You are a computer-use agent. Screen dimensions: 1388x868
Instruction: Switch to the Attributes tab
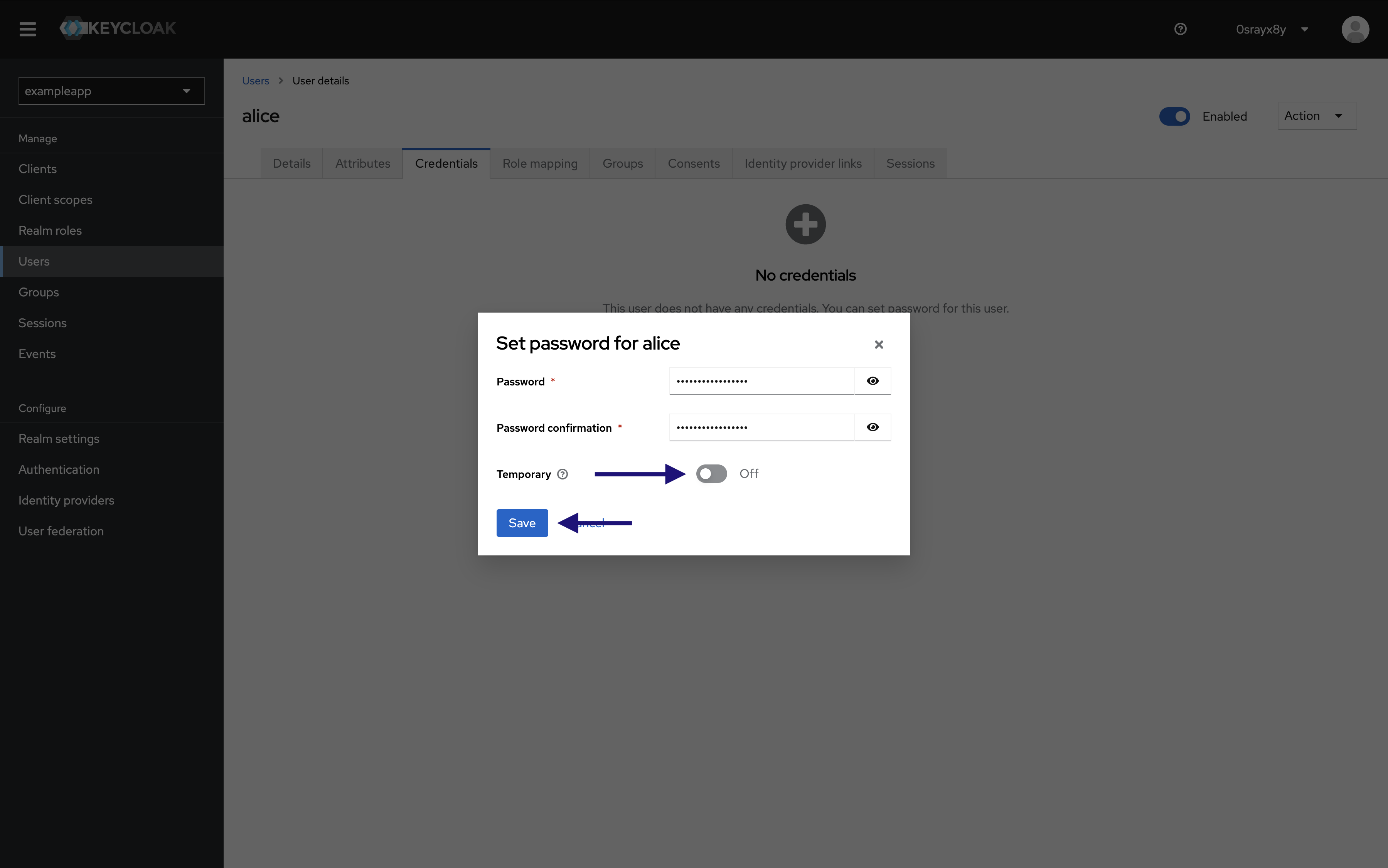coord(362,163)
